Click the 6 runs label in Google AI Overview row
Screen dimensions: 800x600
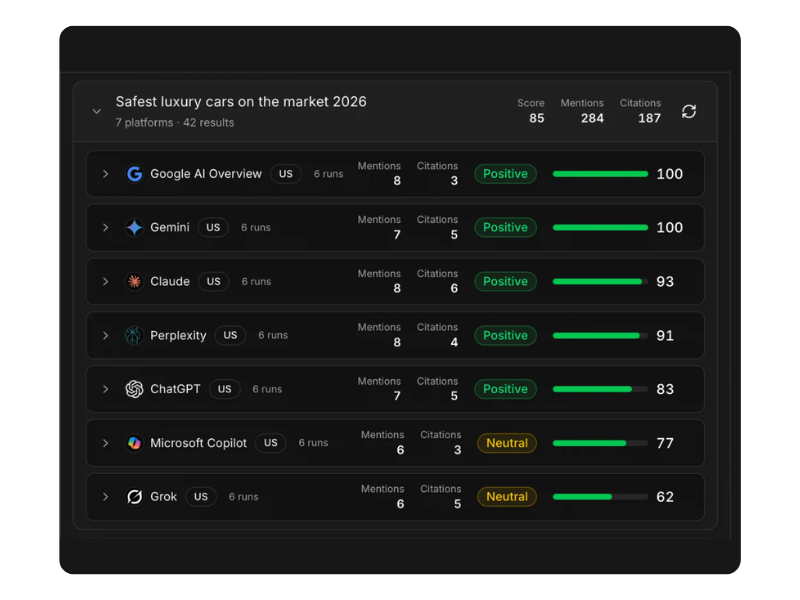(x=328, y=174)
